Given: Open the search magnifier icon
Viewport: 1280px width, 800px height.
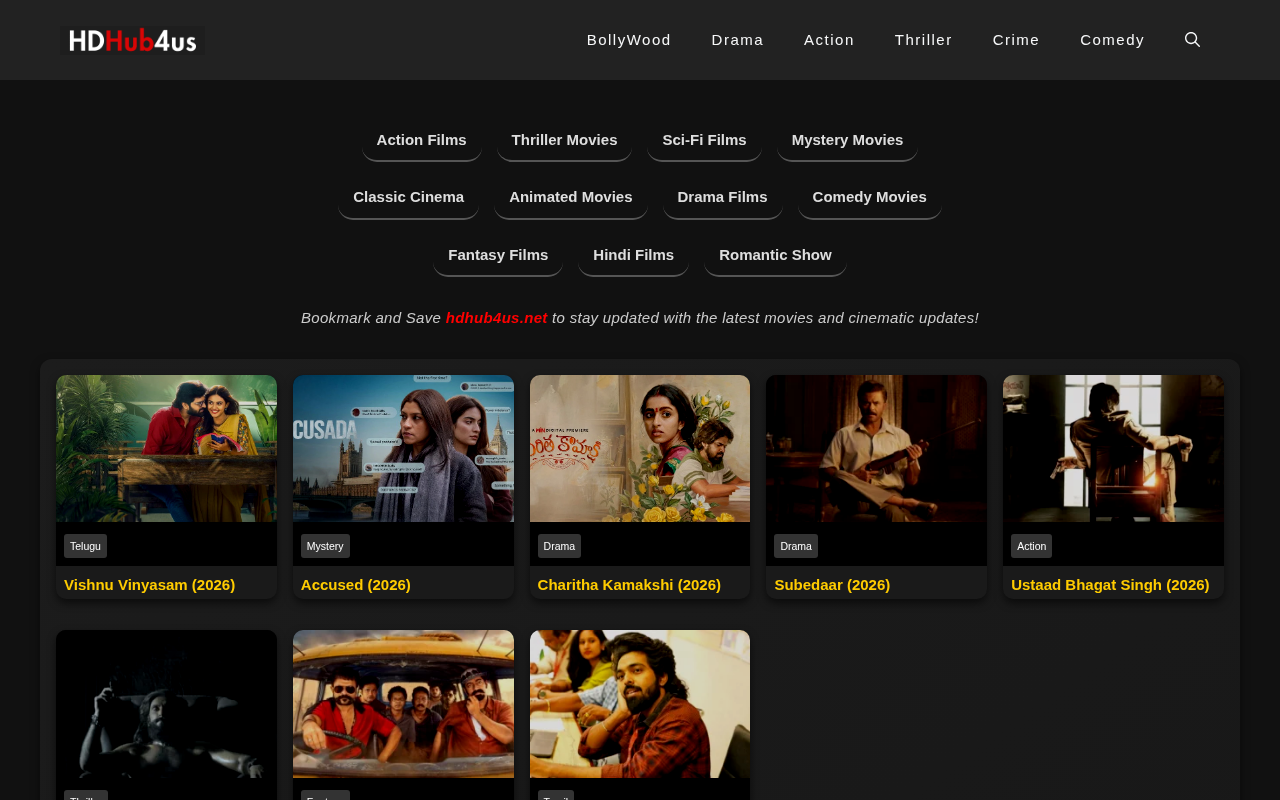Looking at the screenshot, I should [1192, 40].
